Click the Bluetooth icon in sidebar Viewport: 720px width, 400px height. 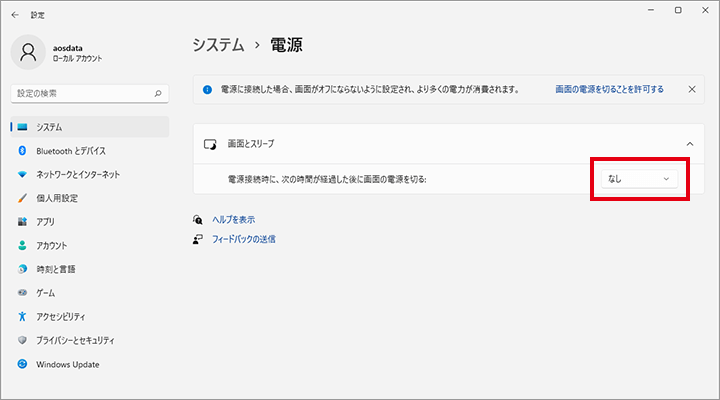(22, 151)
